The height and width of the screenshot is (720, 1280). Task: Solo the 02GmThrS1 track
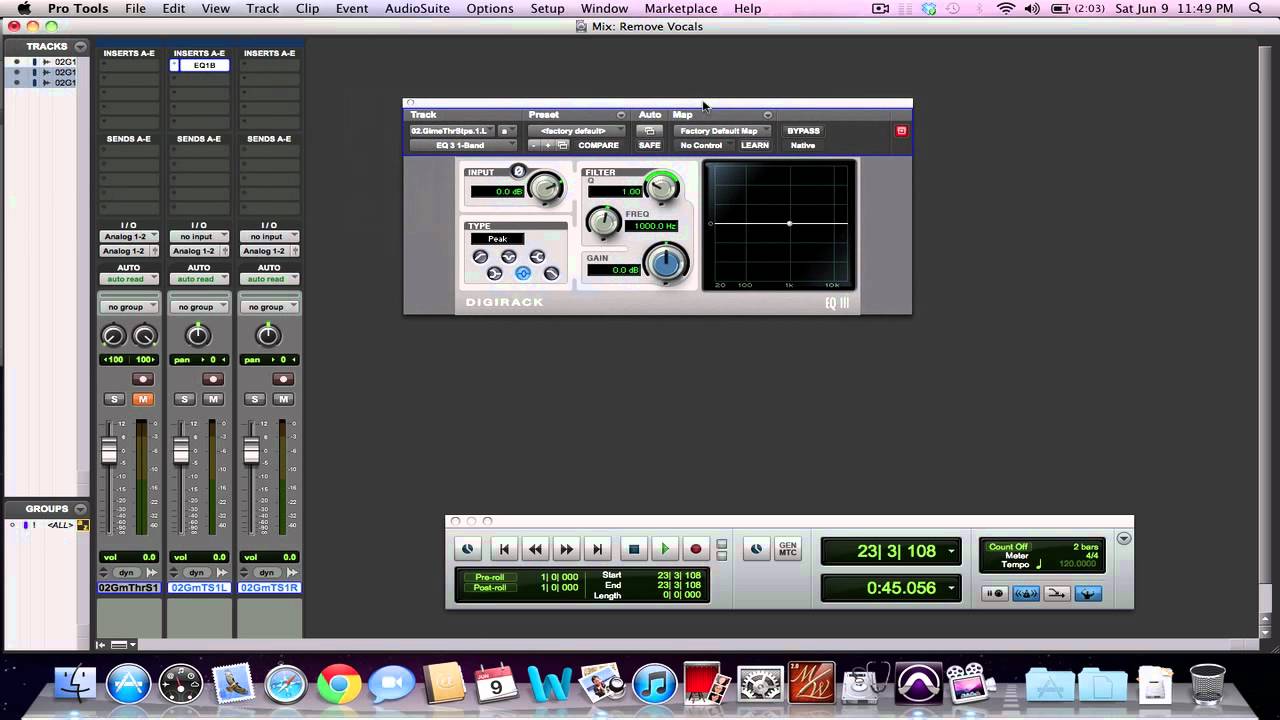pyautogui.click(x=114, y=399)
